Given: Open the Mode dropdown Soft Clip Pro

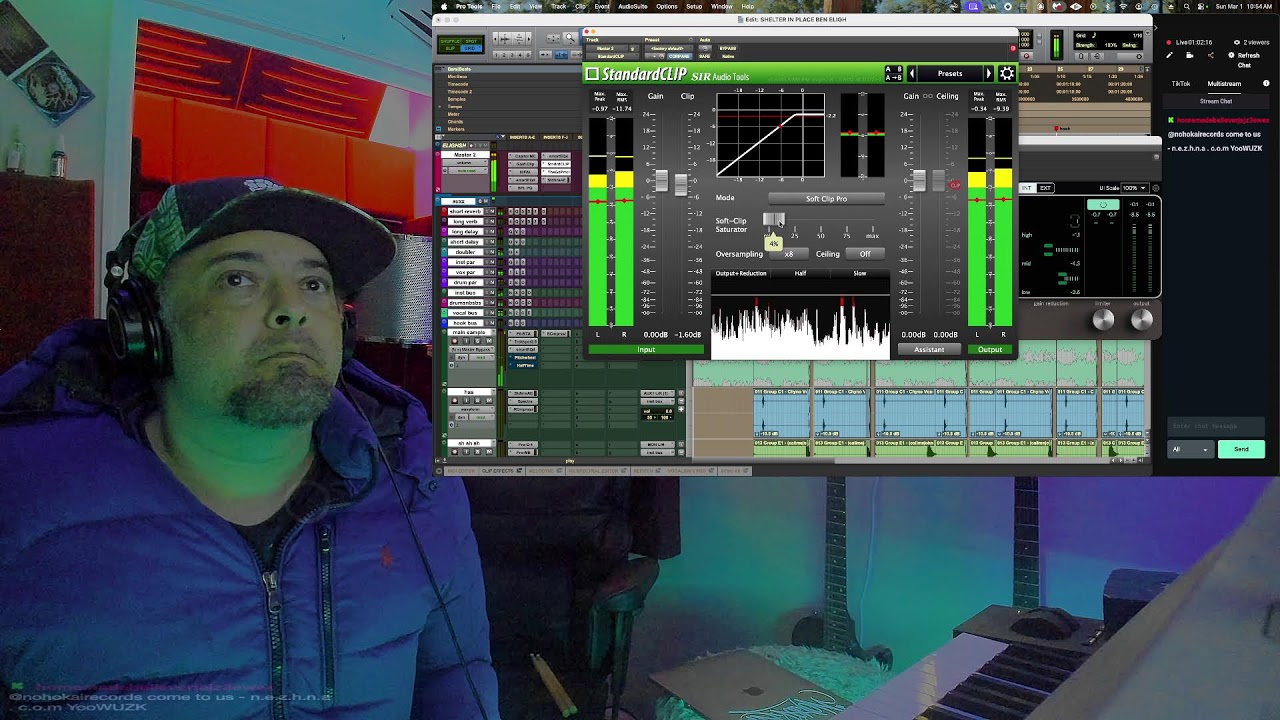Looking at the screenshot, I should tap(826, 198).
